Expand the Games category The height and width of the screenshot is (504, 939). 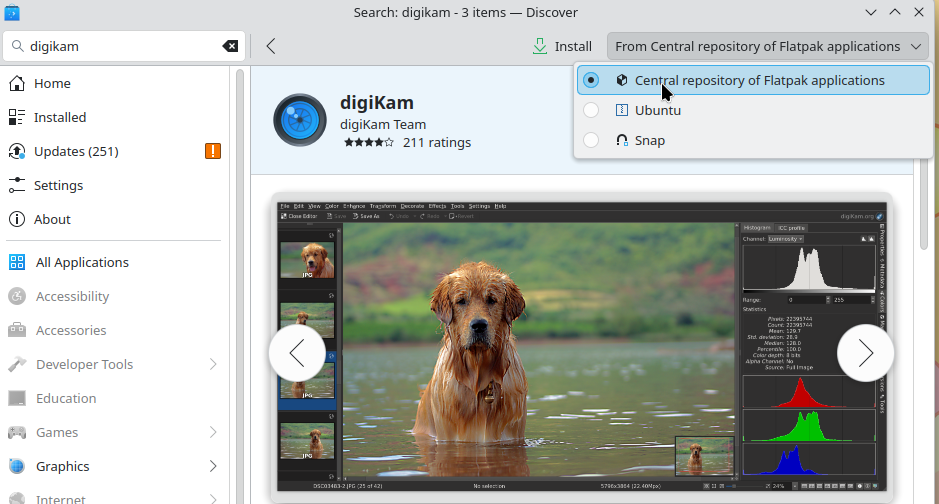pyautogui.click(x=213, y=432)
